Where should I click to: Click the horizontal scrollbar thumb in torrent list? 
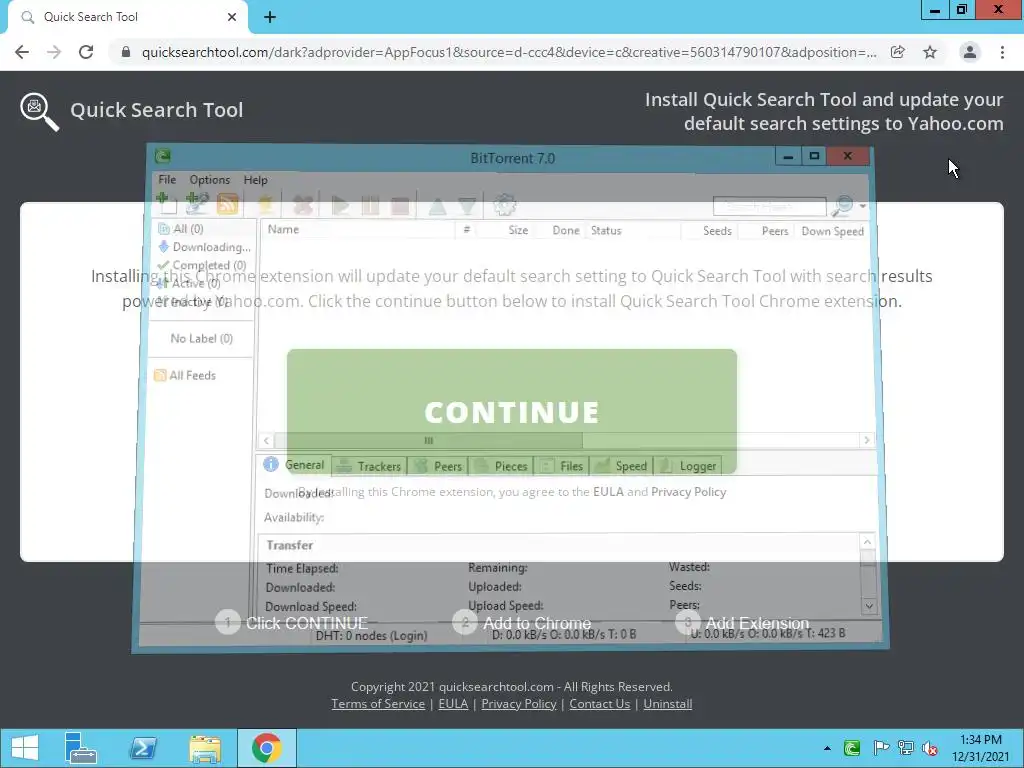pyautogui.click(x=428, y=440)
